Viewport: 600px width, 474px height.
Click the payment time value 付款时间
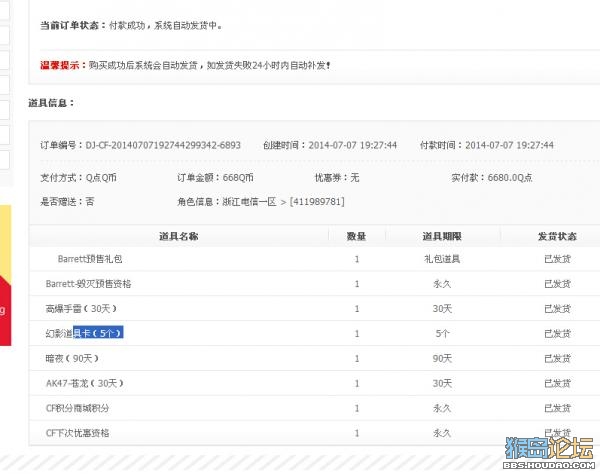click(509, 145)
